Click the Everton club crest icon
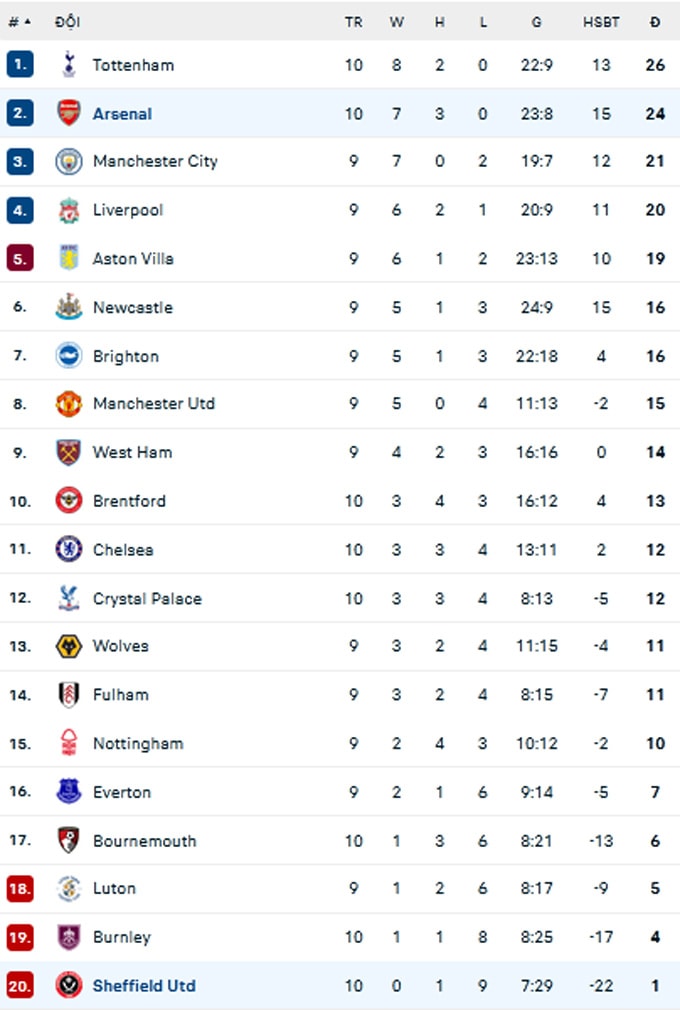Screen dimensions: 680x1010 coord(69,791)
